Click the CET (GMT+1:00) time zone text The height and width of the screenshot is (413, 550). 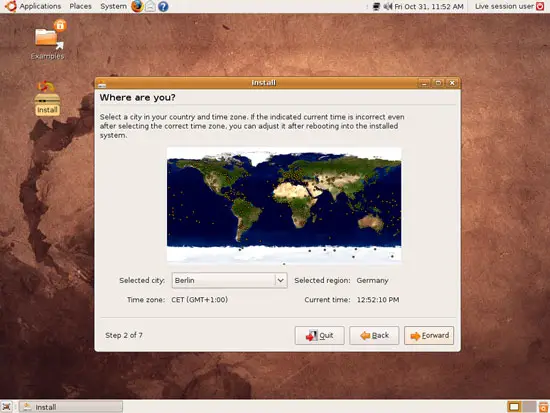coord(200,300)
